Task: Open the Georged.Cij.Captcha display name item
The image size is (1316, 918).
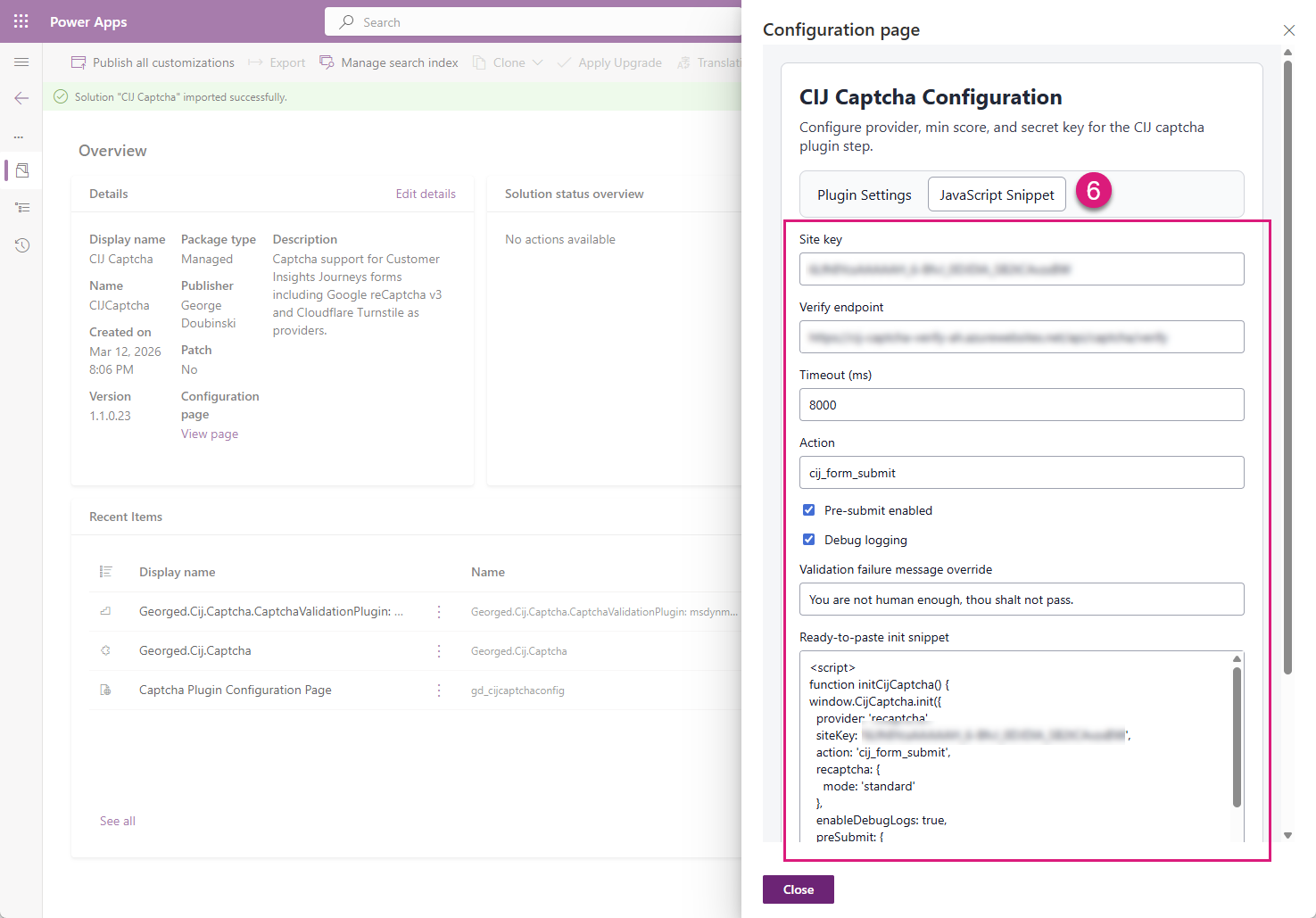Action: click(x=195, y=650)
